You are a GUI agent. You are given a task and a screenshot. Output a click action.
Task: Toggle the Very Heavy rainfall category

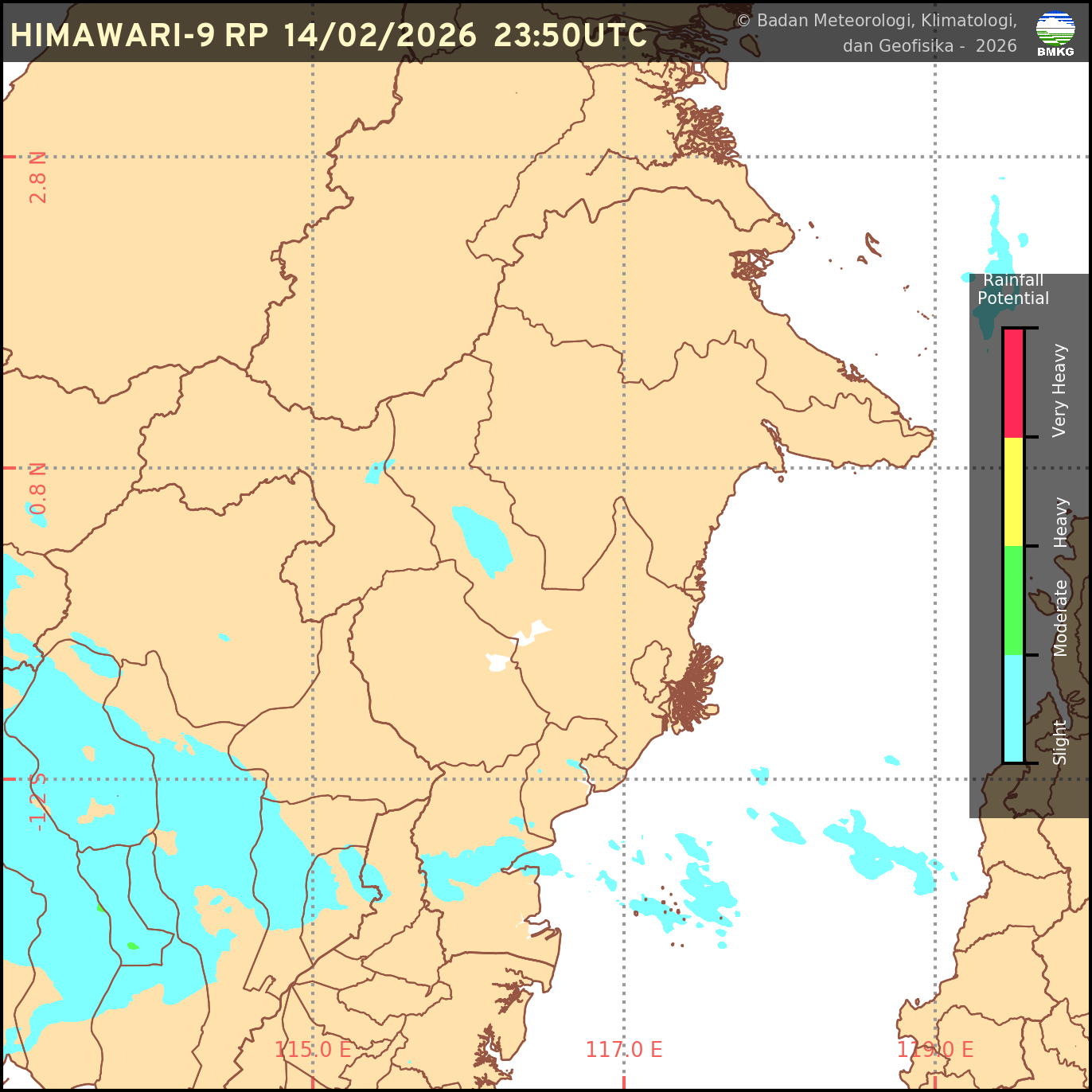click(x=1014, y=382)
